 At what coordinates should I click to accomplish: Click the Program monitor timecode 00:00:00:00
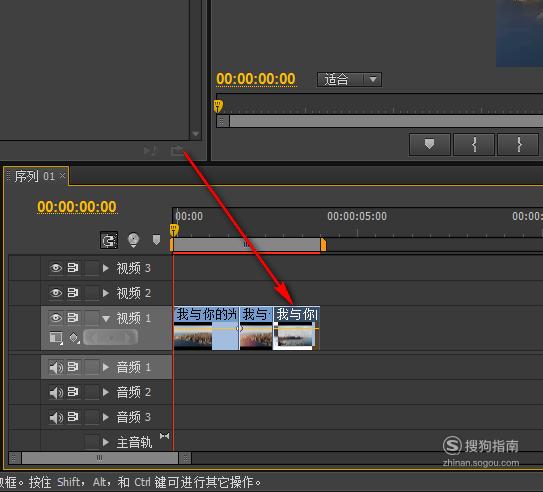click(256, 79)
